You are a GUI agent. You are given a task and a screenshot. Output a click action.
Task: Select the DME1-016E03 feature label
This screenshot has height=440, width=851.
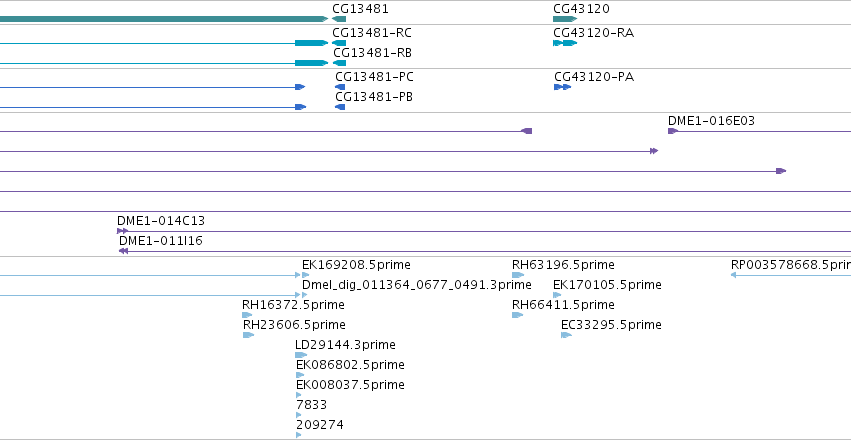pyautogui.click(x=711, y=121)
